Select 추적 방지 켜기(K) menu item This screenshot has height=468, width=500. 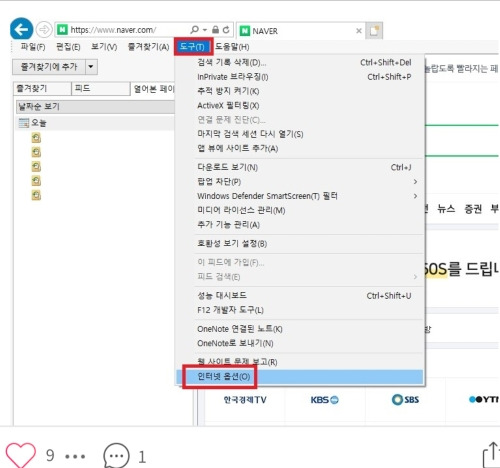pyautogui.click(x=300, y=91)
